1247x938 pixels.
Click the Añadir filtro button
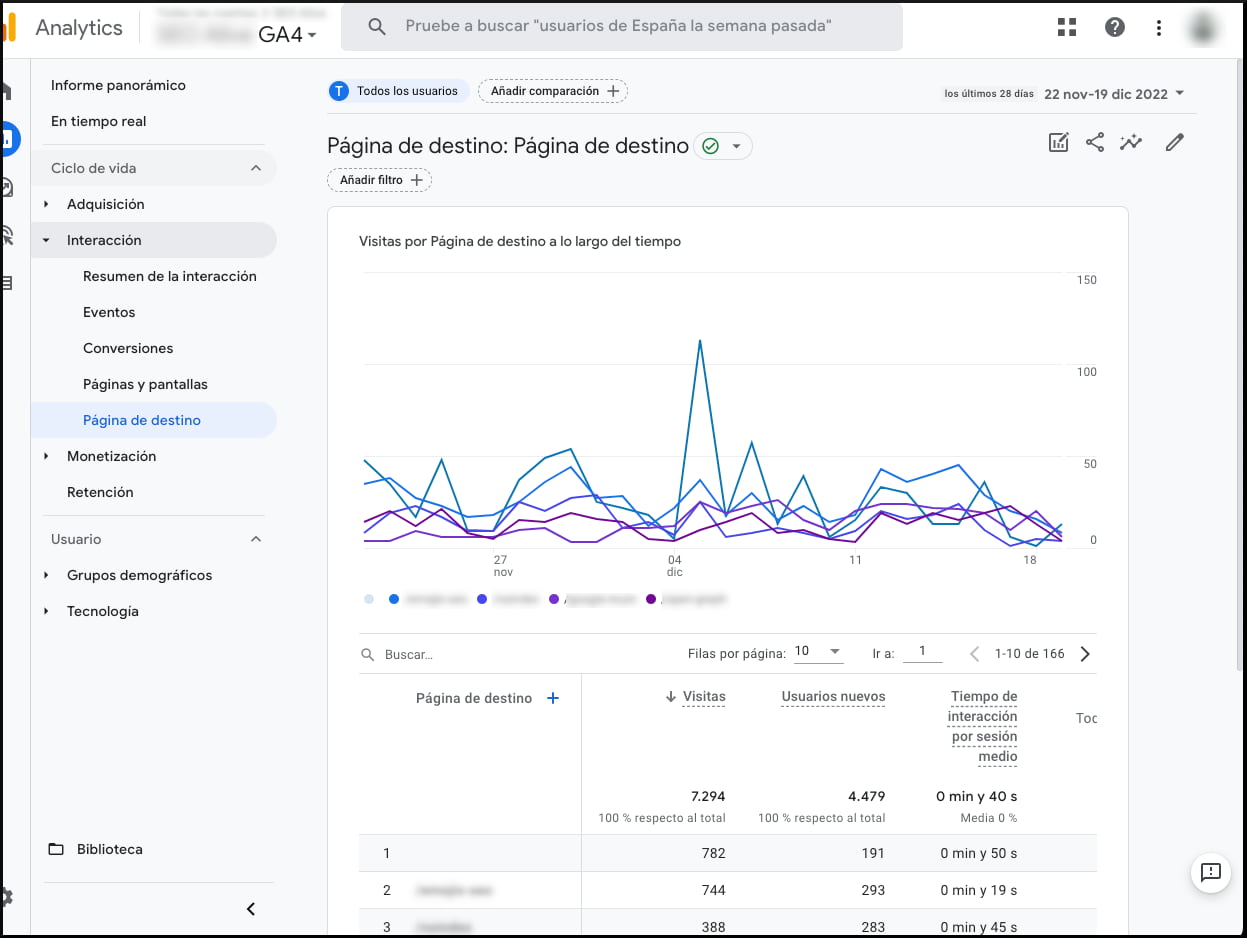click(x=379, y=180)
